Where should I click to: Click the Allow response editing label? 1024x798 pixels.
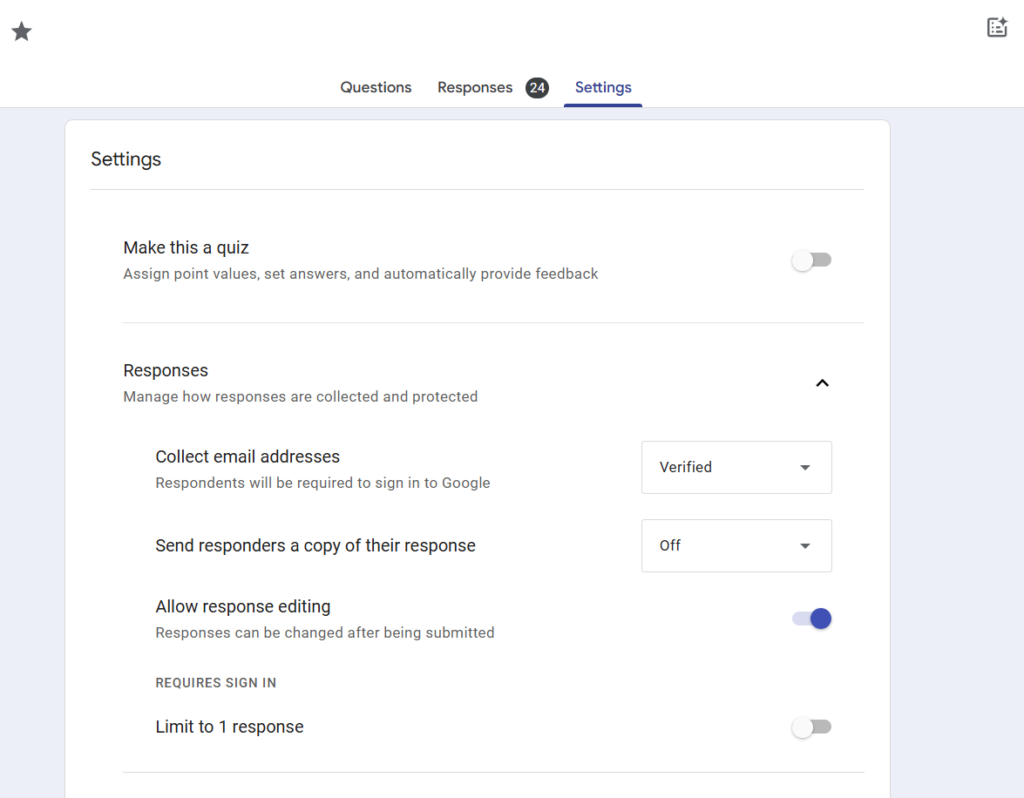pos(243,607)
